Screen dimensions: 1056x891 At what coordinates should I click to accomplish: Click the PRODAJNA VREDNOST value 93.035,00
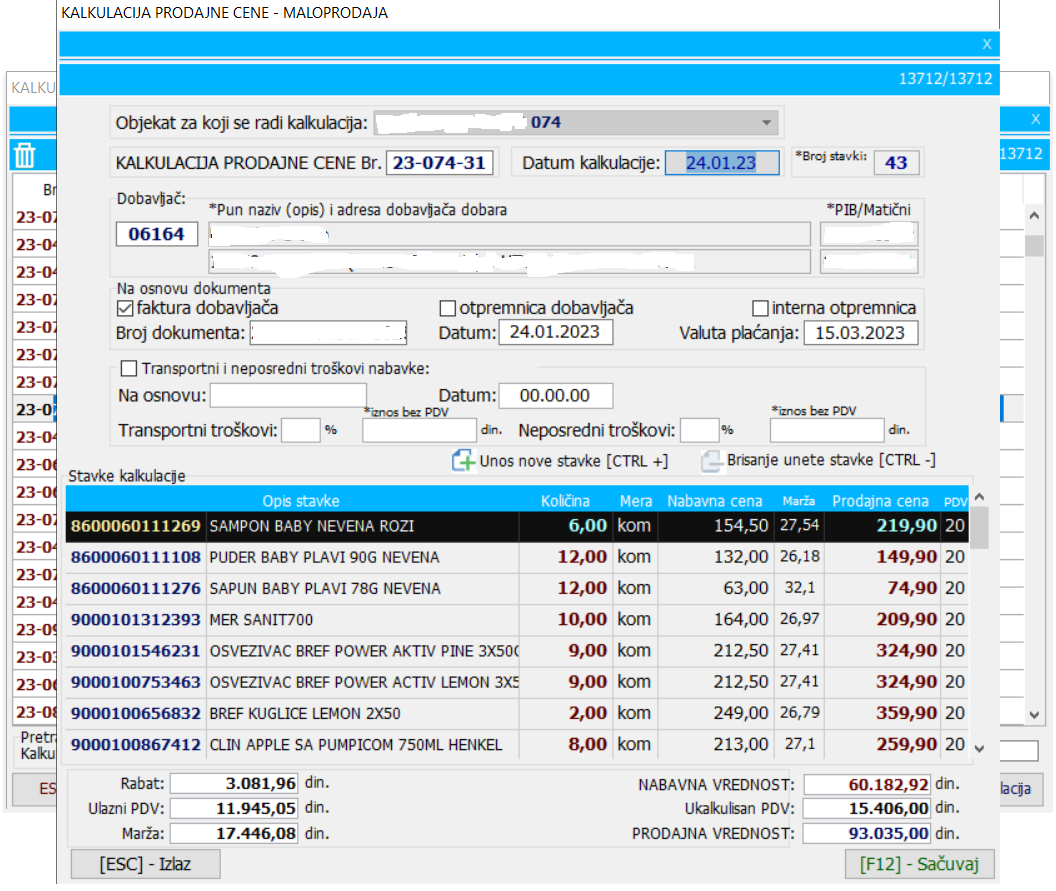(x=867, y=834)
